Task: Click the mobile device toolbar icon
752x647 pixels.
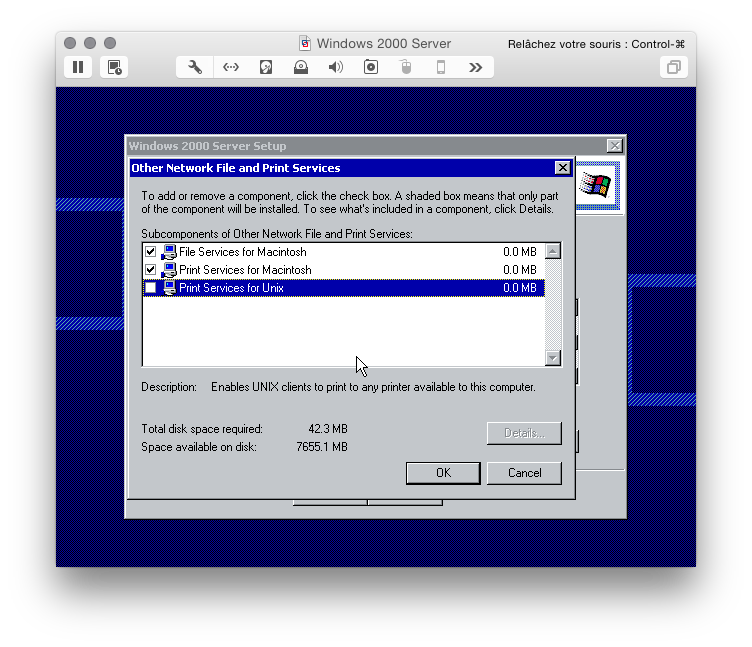Action: [441, 67]
